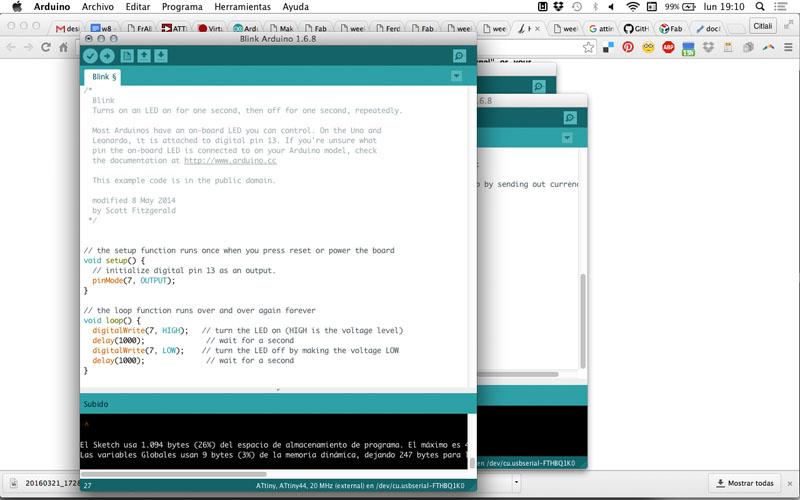Open the 20160321_1728 downloaded file
800x500 pixels.
(x=46, y=483)
